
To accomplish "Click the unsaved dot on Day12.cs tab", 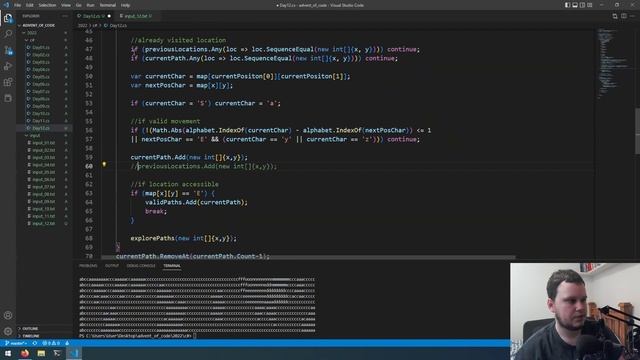I will pos(109,16).
